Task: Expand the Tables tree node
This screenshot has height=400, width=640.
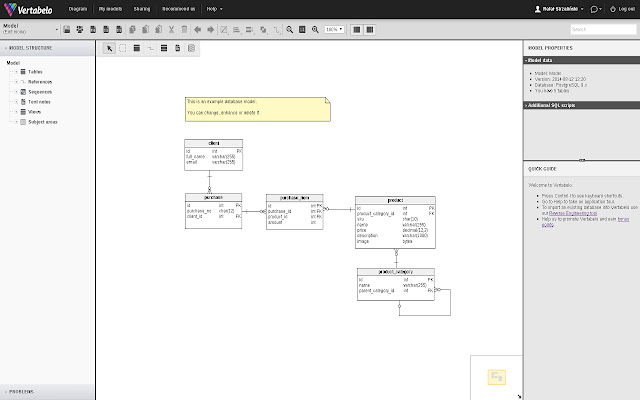Action: click(x=15, y=72)
